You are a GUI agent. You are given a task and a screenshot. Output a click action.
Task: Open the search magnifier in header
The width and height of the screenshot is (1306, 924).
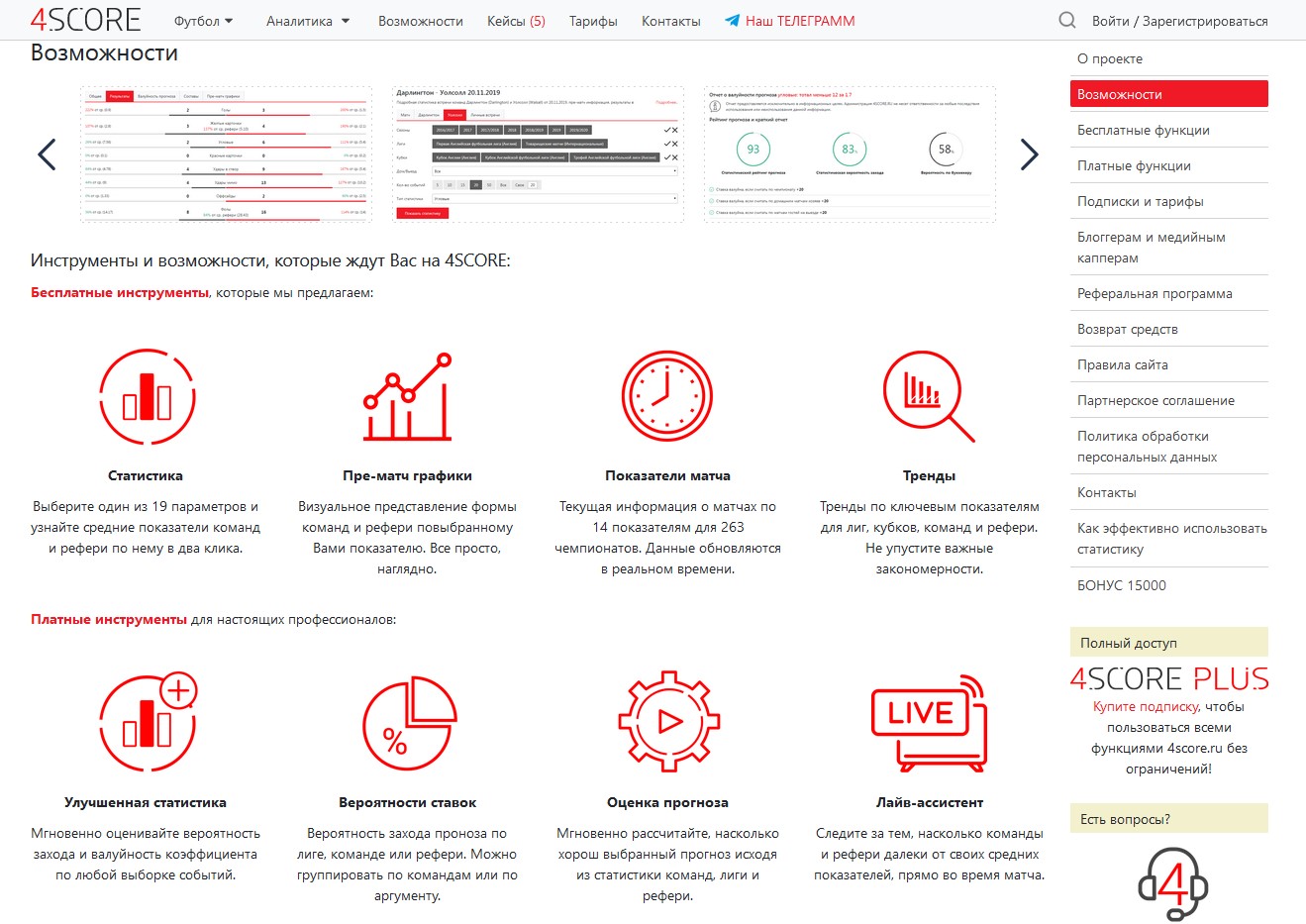coord(1066,20)
